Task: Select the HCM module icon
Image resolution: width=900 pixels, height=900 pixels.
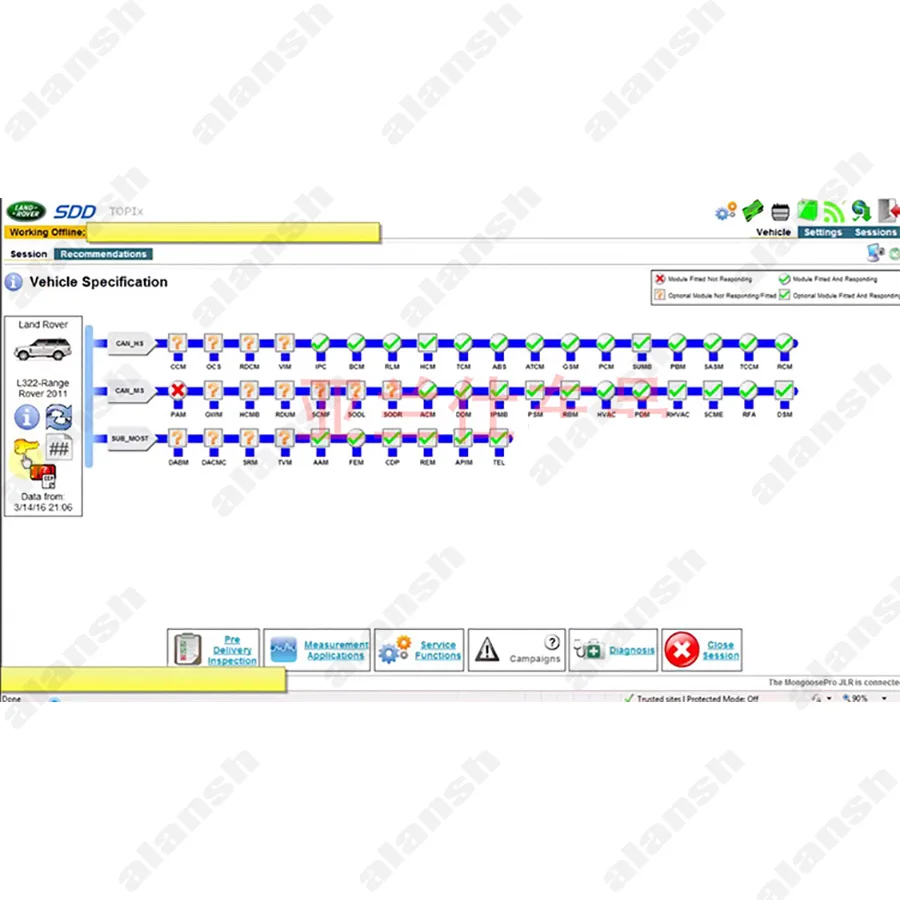Action: 427,343
